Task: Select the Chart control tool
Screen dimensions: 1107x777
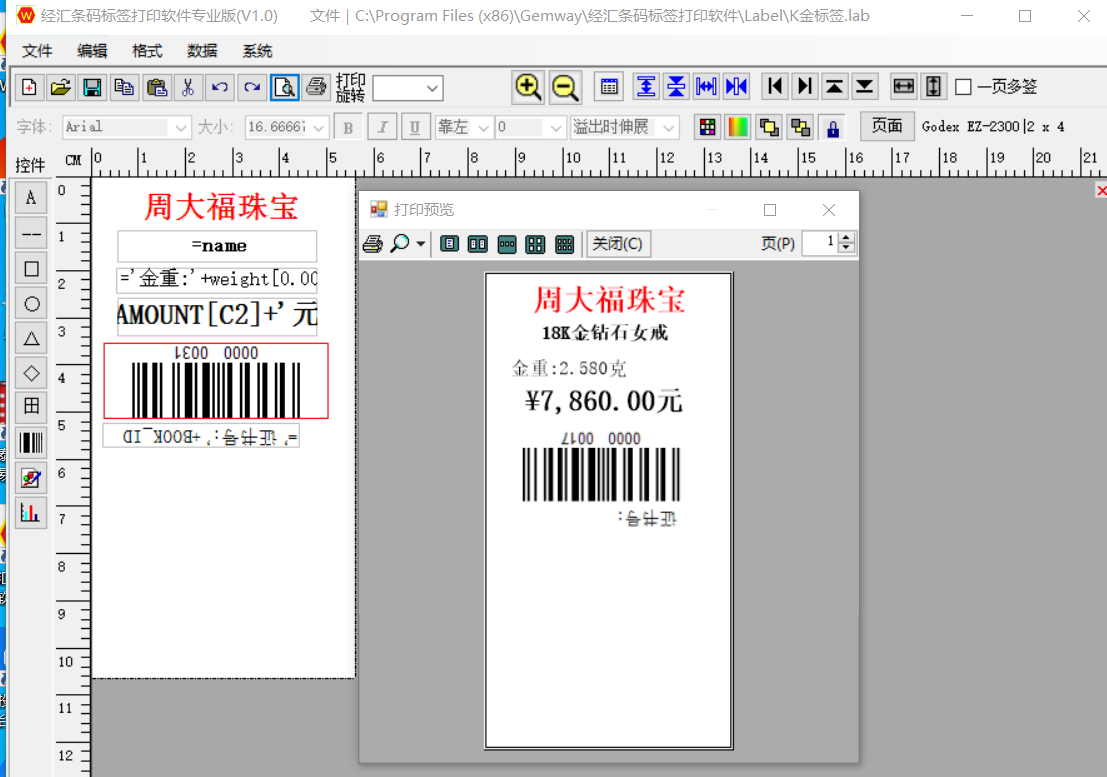Action: pos(31,513)
